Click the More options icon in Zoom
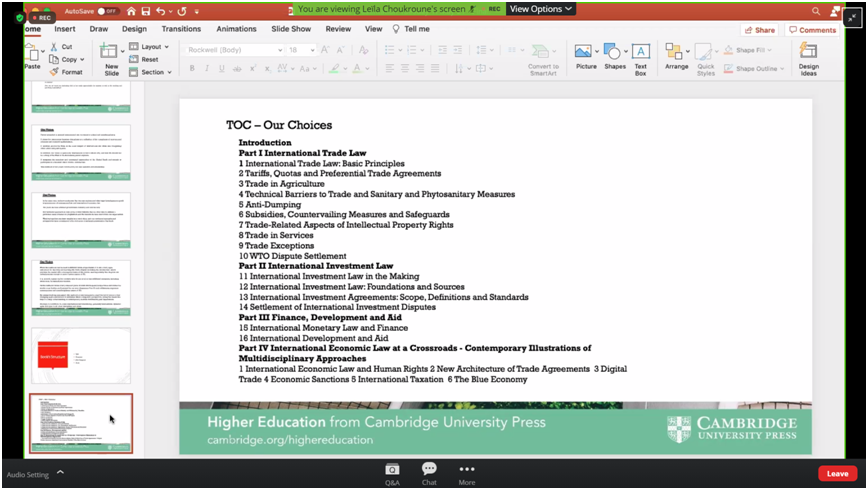Viewport: 868px width, 490px height. 466,472
